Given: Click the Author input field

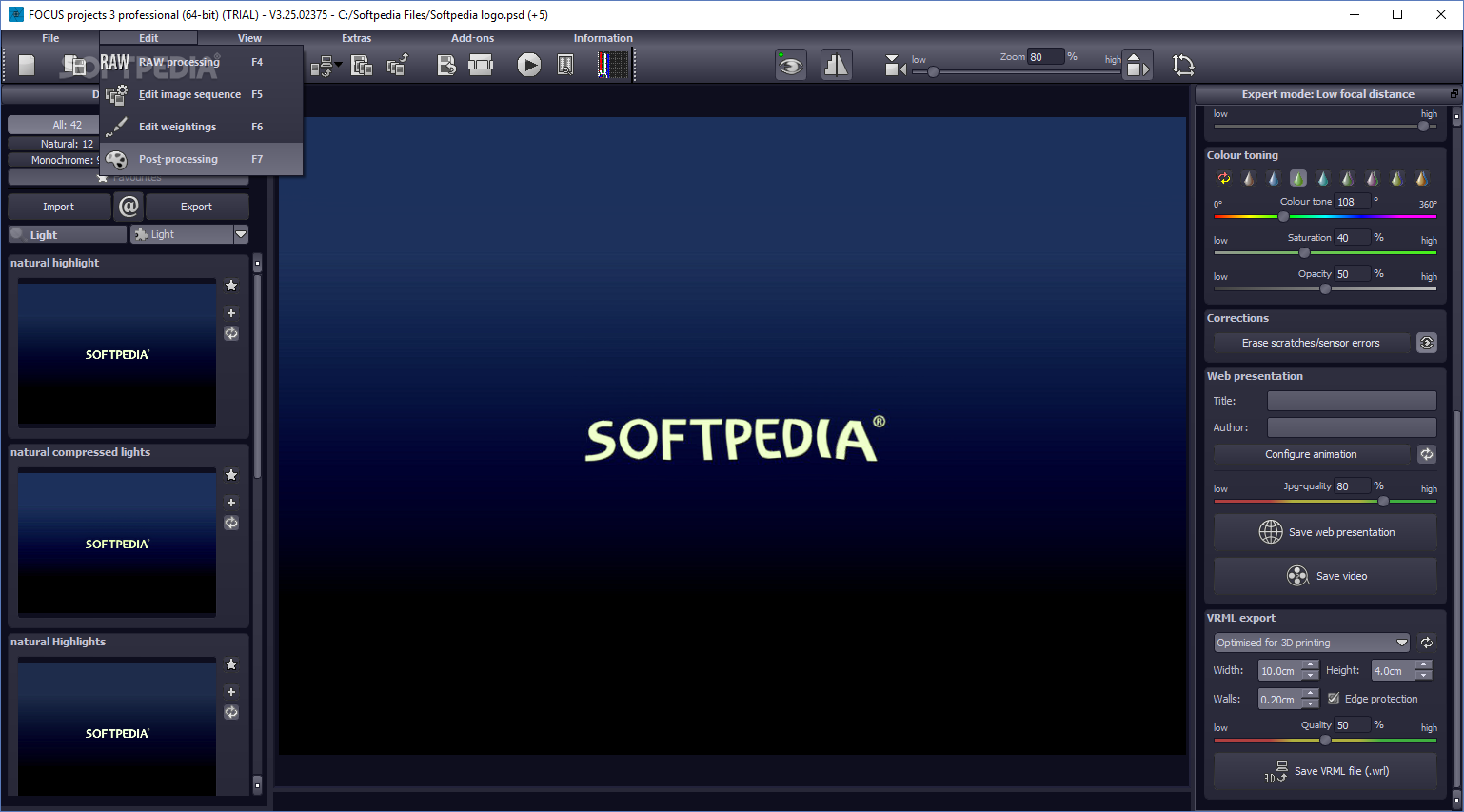Looking at the screenshot, I should coord(1352,427).
